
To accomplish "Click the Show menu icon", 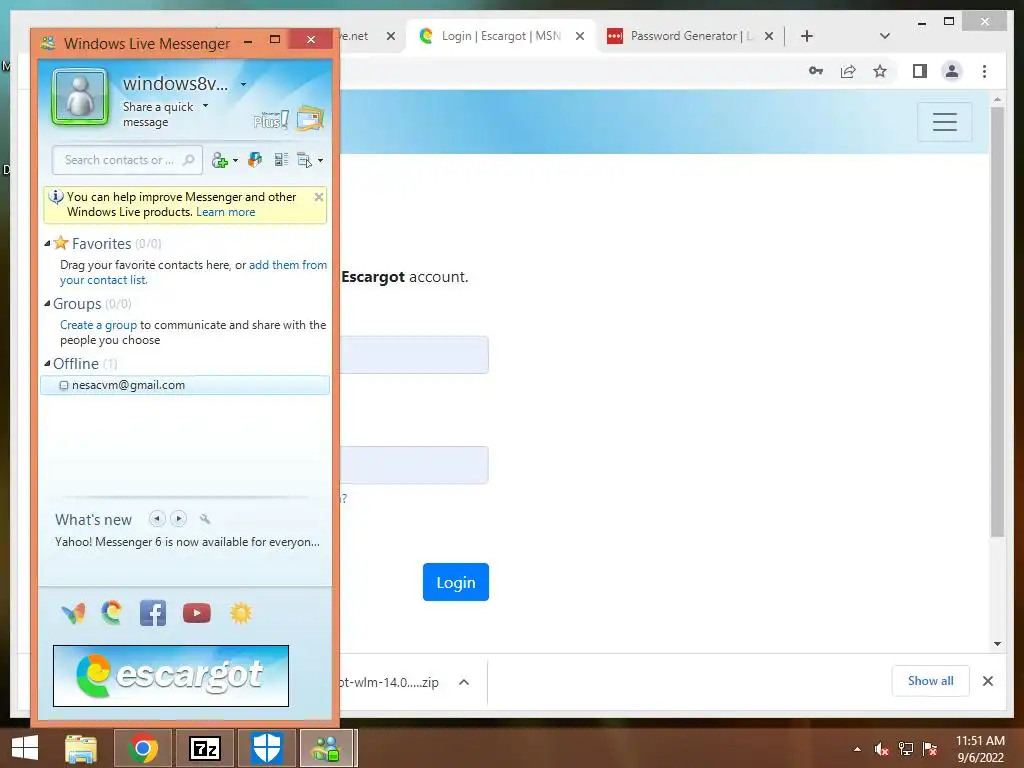I will [x=304, y=160].
